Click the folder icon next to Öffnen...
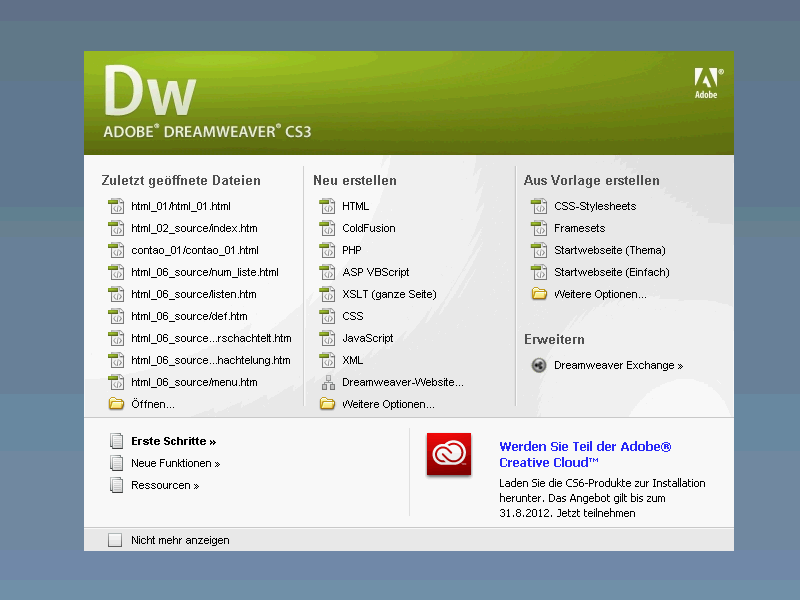 pos(116,404)
